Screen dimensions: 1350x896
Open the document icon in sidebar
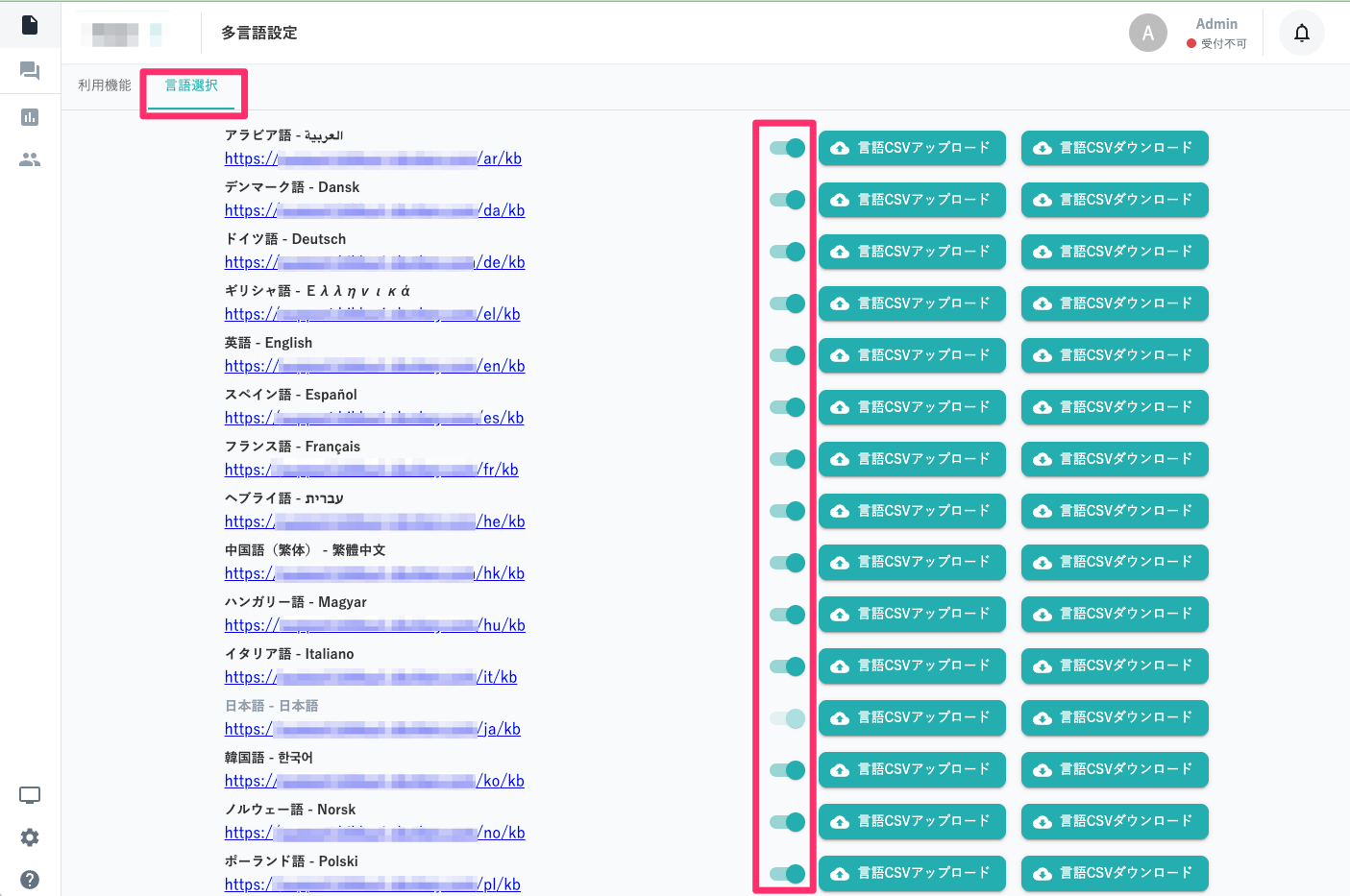tap(30, 24)
